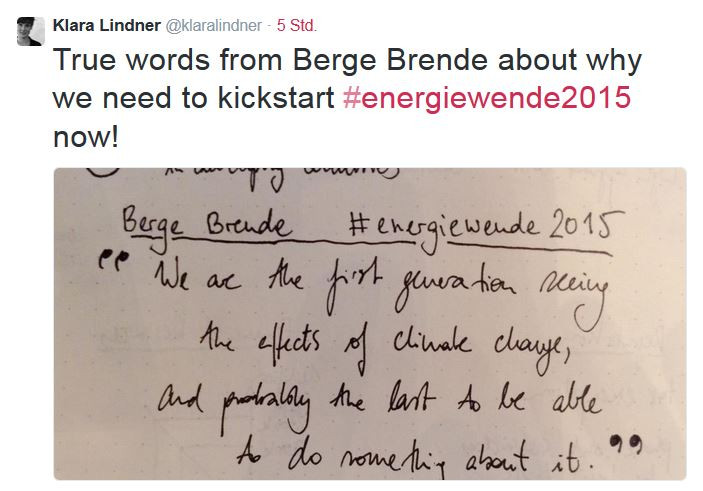The image size is (703, 491).
Task: Open the tweet's 5 Std. timestamp
Action: pos(296,26)
